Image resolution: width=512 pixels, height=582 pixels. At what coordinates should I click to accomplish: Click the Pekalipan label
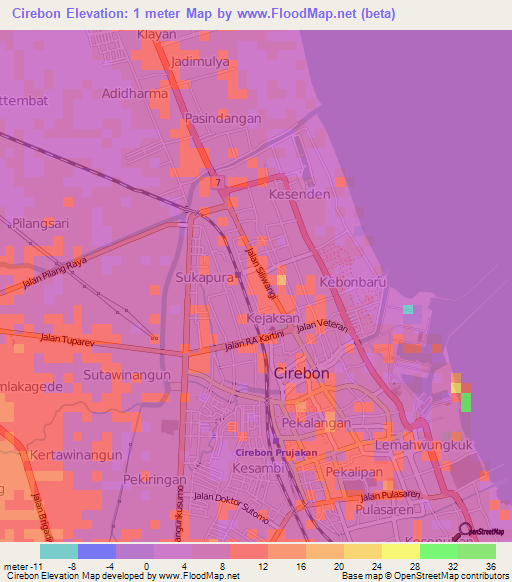pyautogui.click(x=354, y=472)
